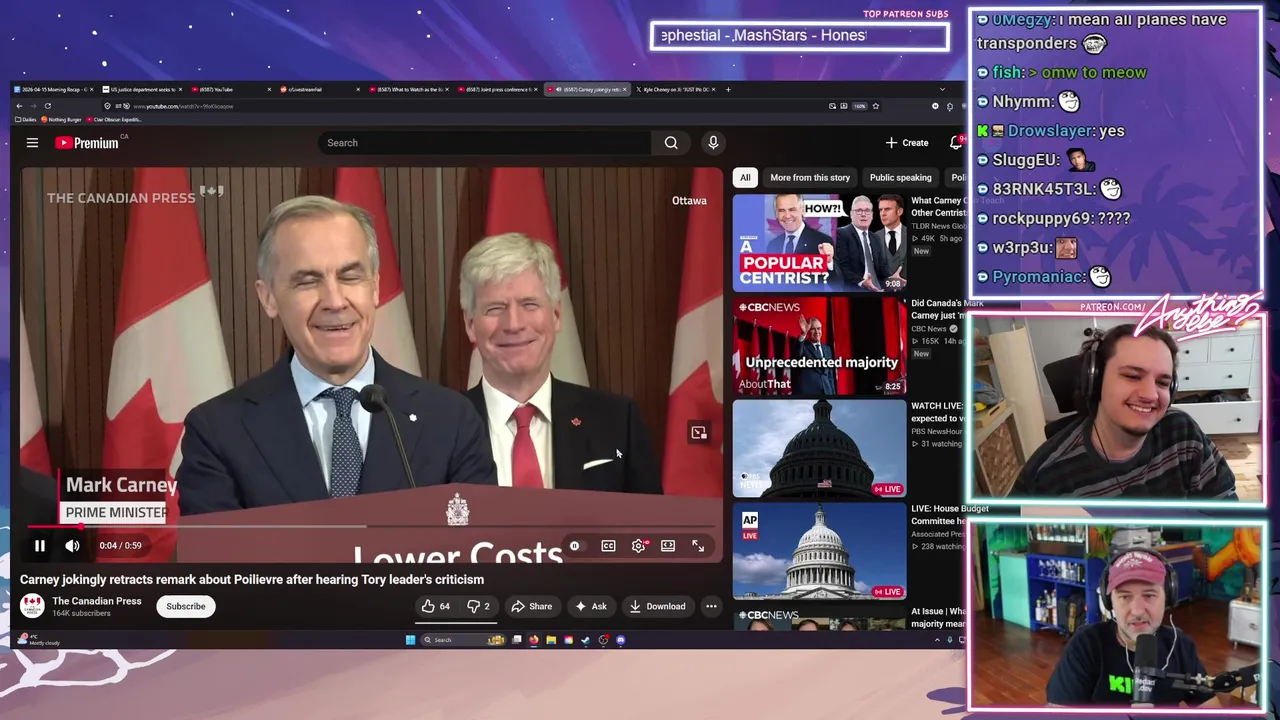Viewport: 1280px width, 720px height.
Task: Open the Windows Start menu
Action: [410, 640]
